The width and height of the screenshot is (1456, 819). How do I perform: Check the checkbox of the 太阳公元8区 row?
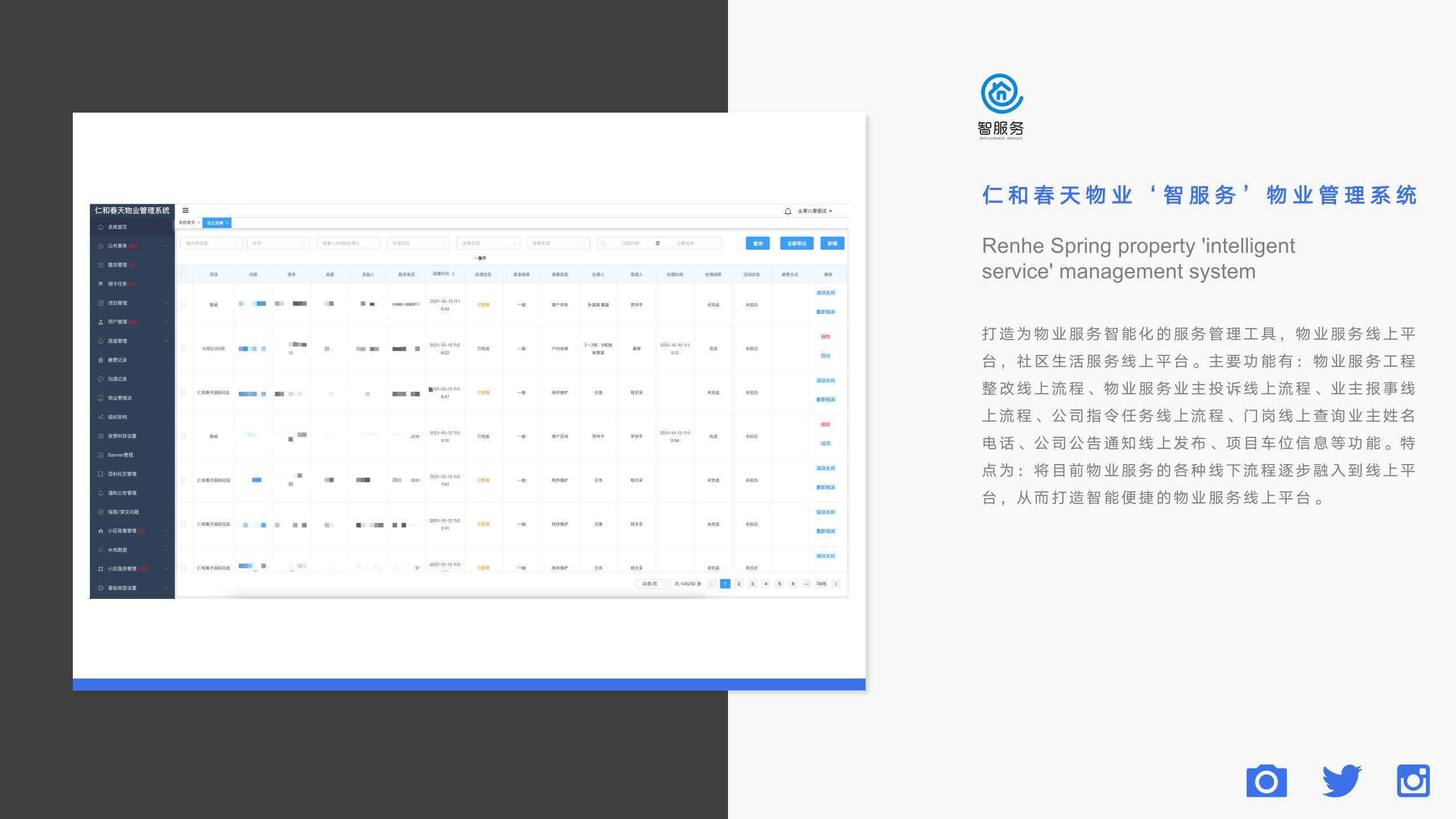coord(183,348)
